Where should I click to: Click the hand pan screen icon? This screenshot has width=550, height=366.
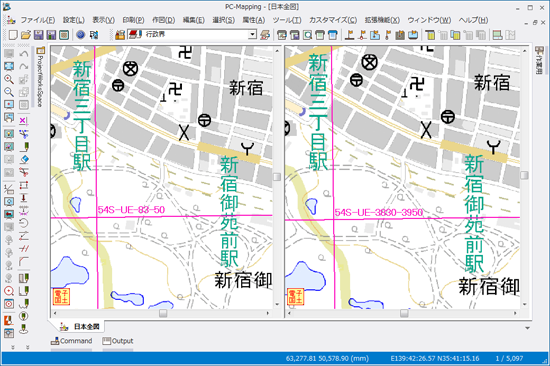[9, 118]
